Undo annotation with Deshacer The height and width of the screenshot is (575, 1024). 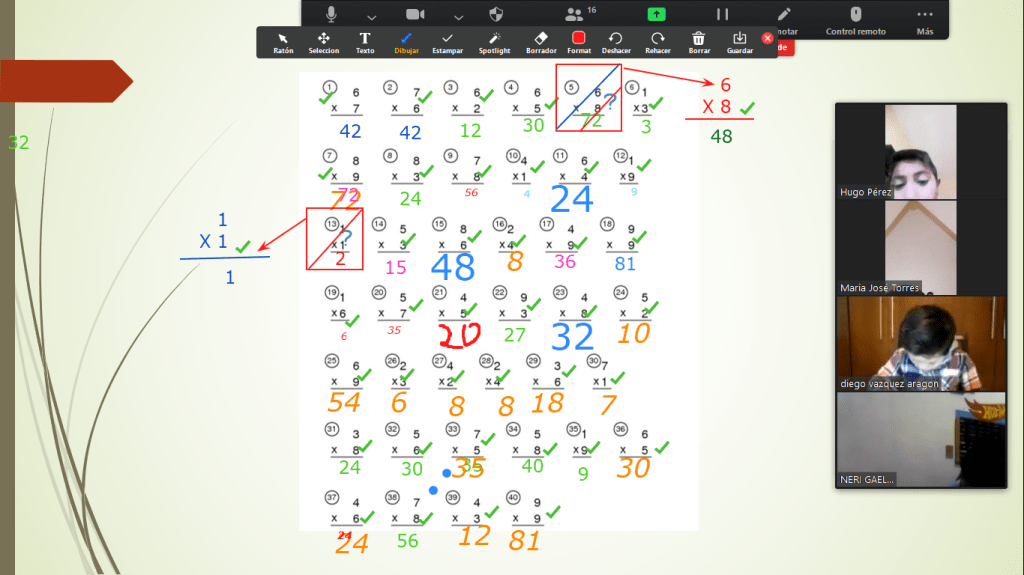coord(616,42)
